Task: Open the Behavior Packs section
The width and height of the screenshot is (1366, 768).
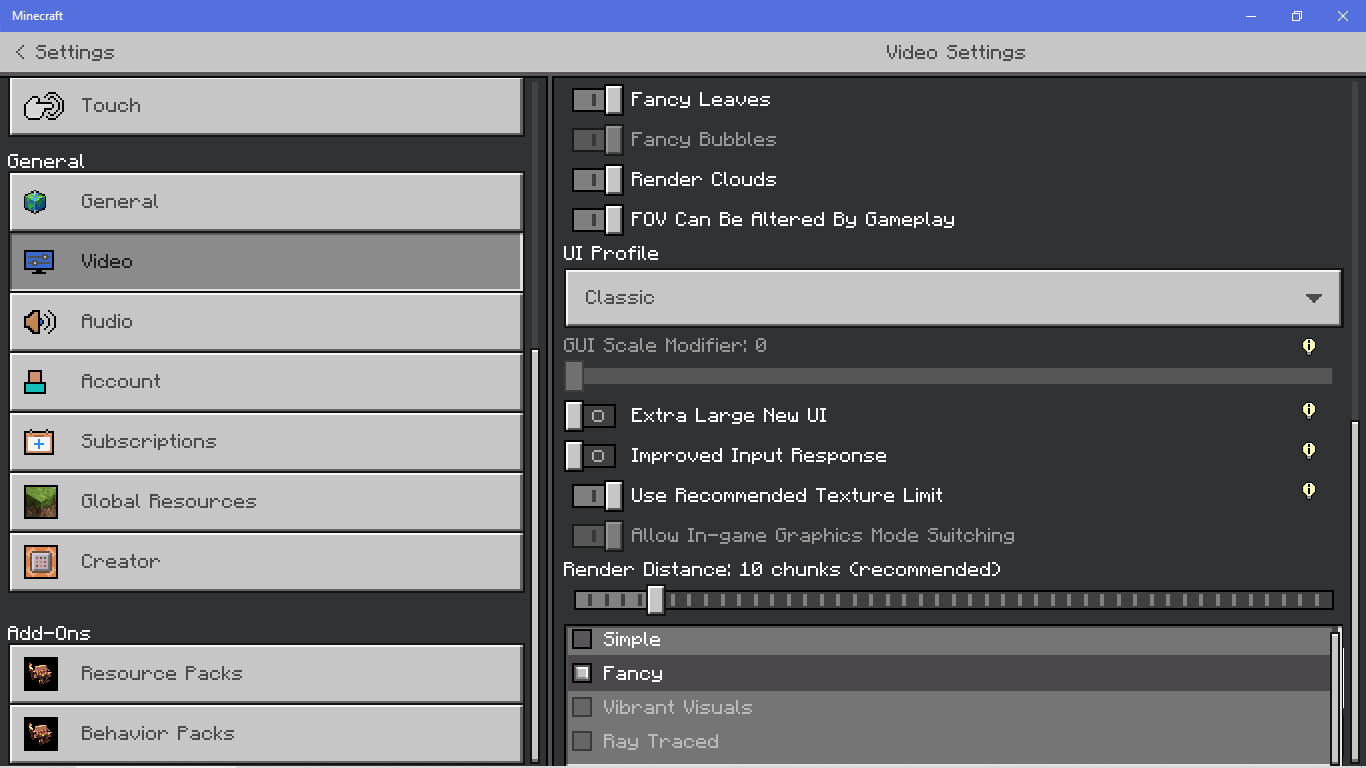Action: click(x=266, y=734)
